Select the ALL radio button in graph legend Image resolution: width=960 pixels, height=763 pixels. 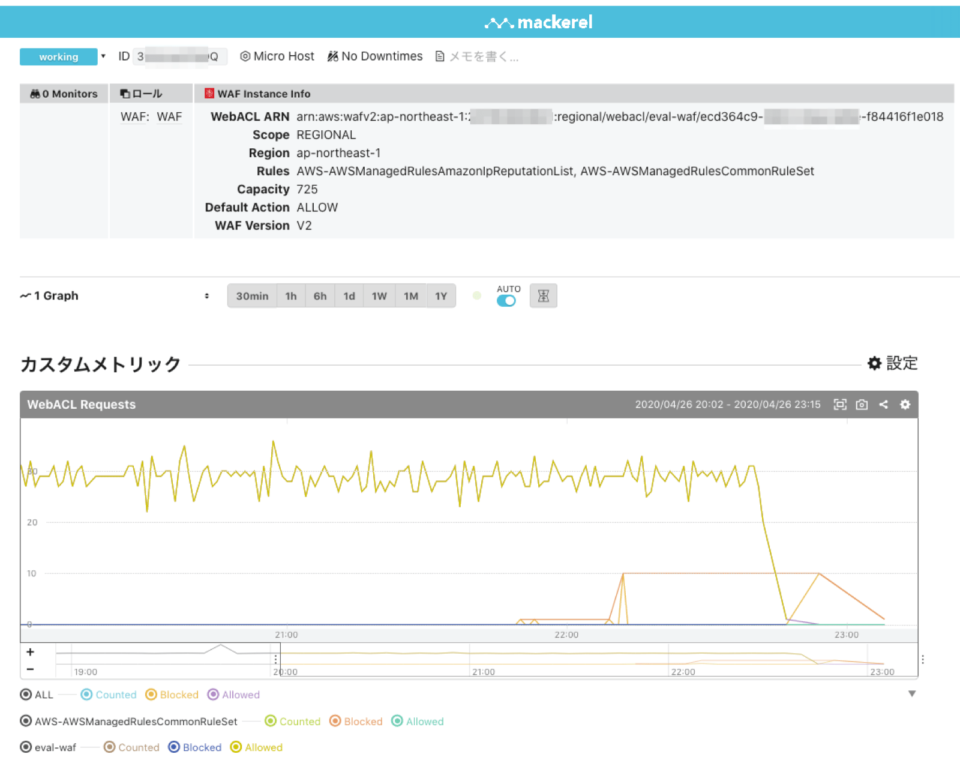(x=27, y=694)
